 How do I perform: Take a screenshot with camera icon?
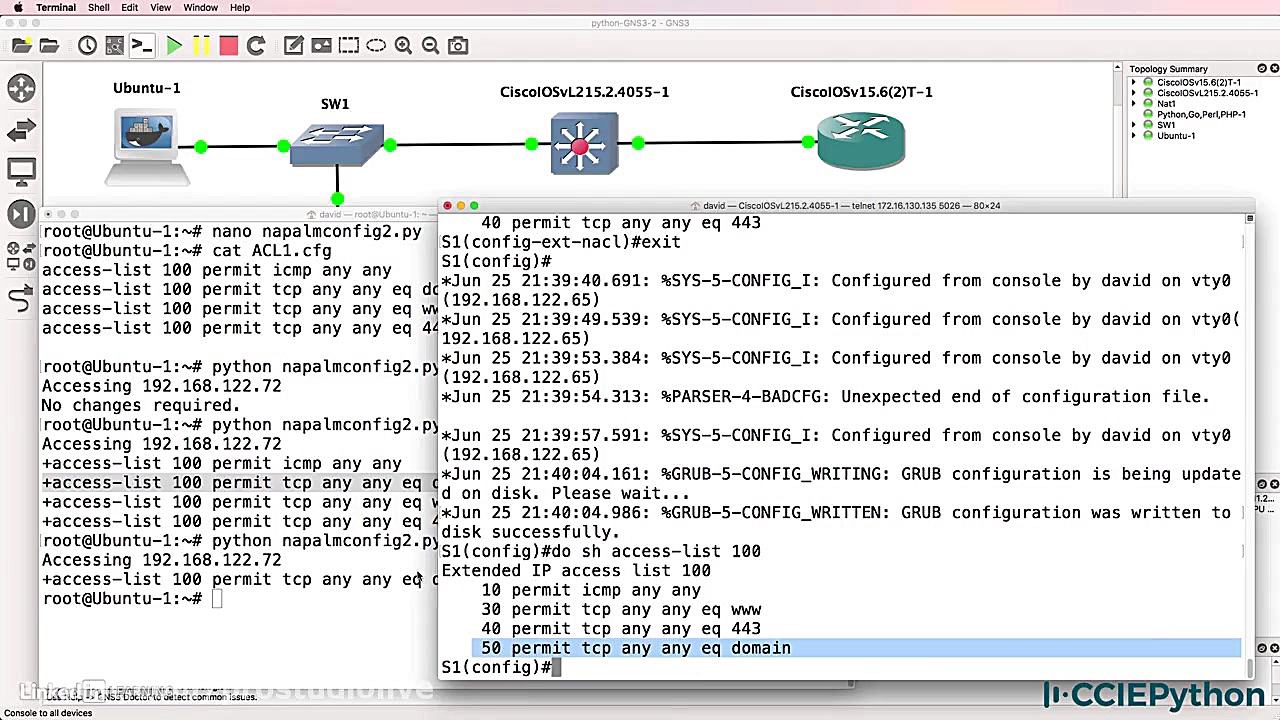458,45
